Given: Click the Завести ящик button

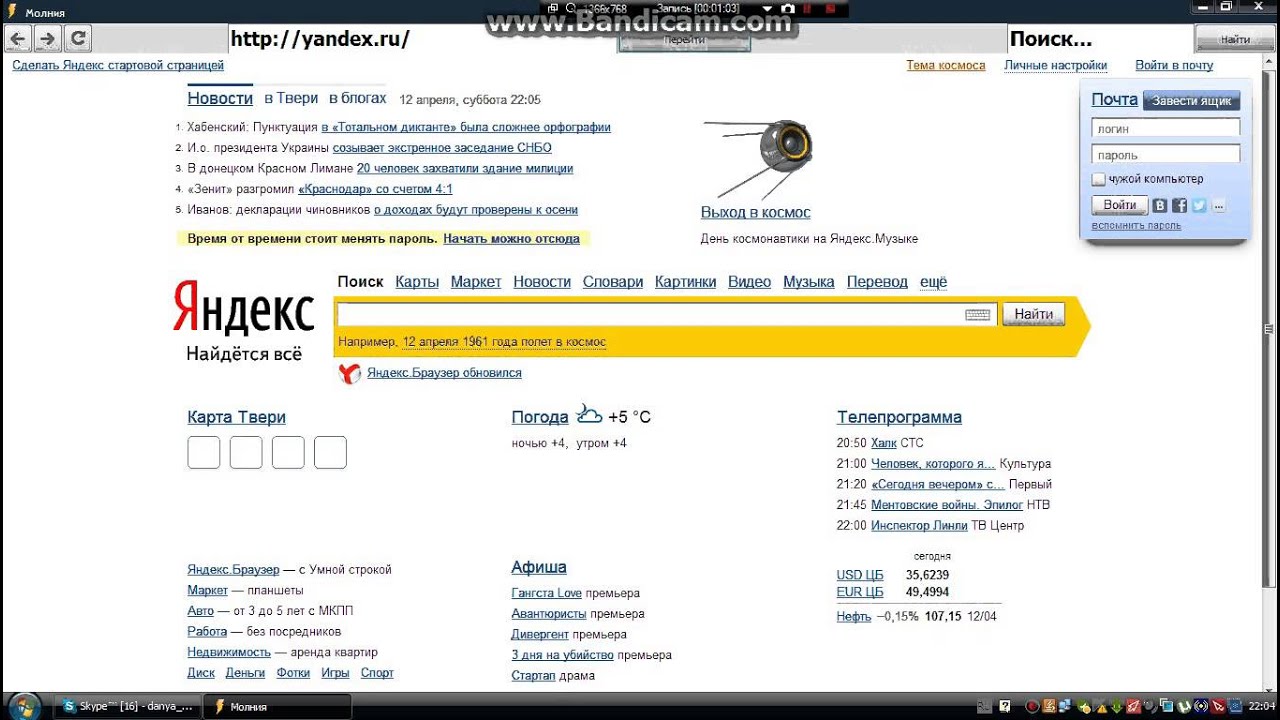Looking at the screenshot, I should point(1191,101).
